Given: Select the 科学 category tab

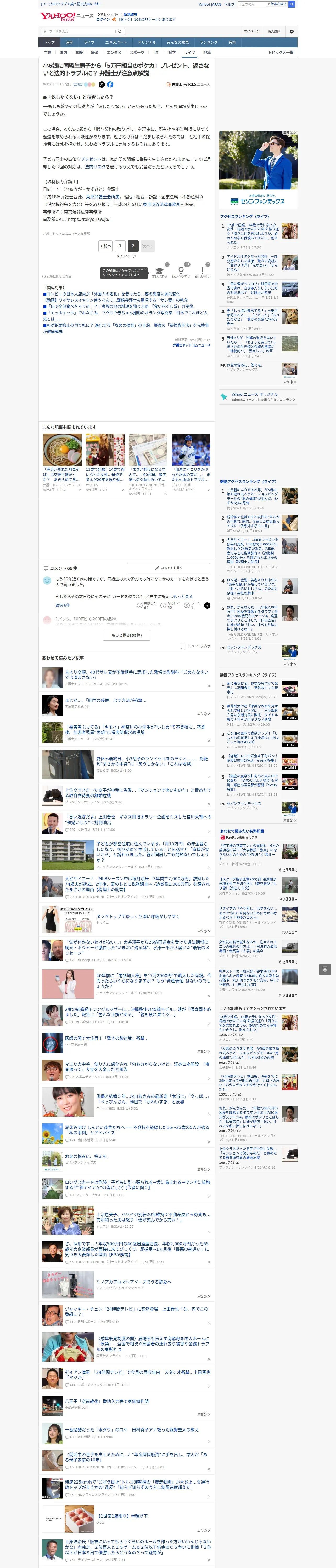Looking at the screenshot, I should click(172, 53).
